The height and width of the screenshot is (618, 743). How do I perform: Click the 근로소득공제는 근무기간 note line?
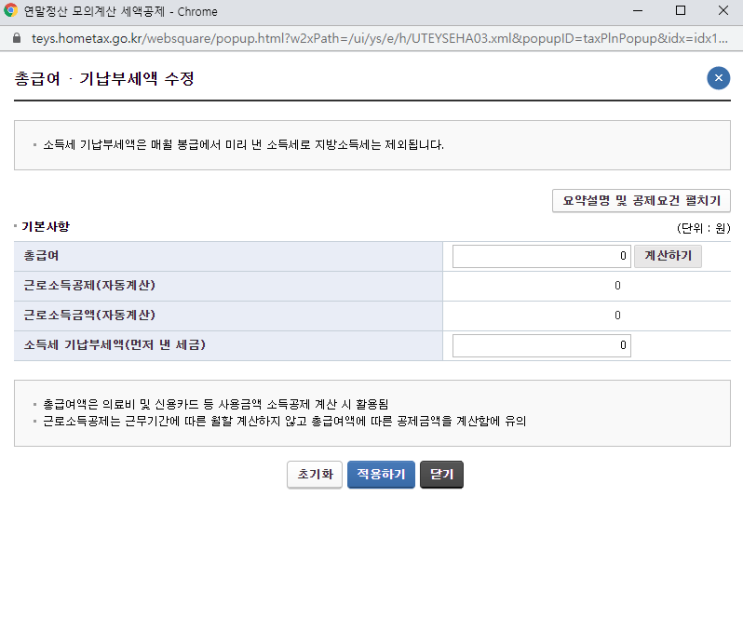(284, 421)
